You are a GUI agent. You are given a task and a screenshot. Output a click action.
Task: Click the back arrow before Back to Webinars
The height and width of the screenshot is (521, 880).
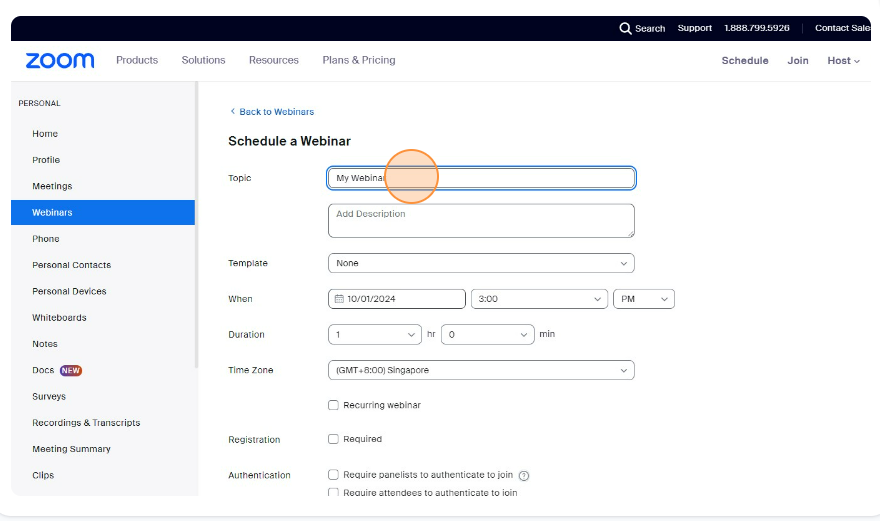coord(233,112)
